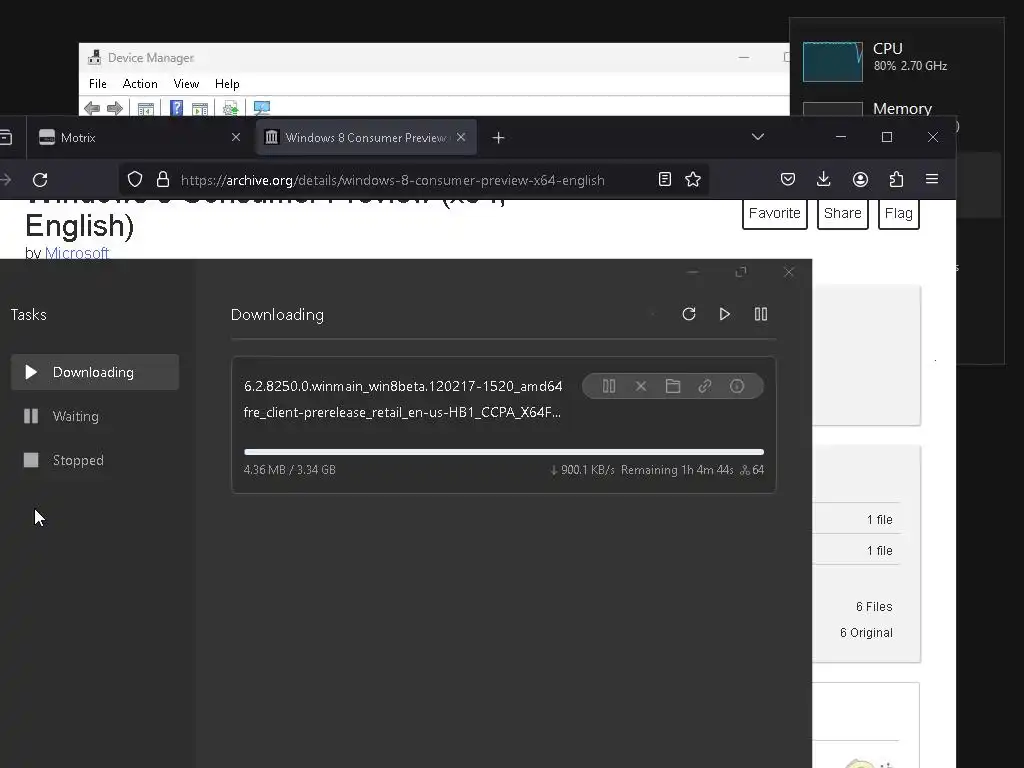Open the download task's folder
The image size is (1024, 768).
coord(673,386)
